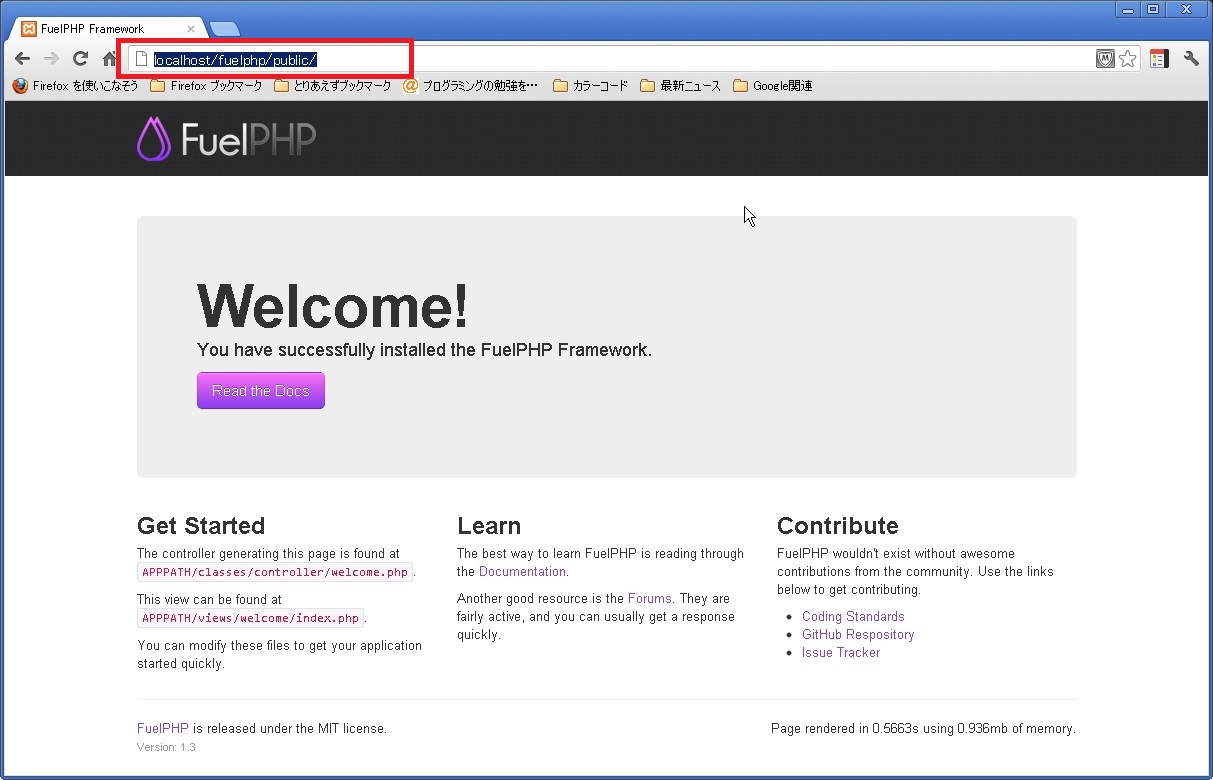Image resolution: width=1213 pixels, height=780 pixels.
Task: Open the Issue Tracker link
Action: click(x=841, y=653)
